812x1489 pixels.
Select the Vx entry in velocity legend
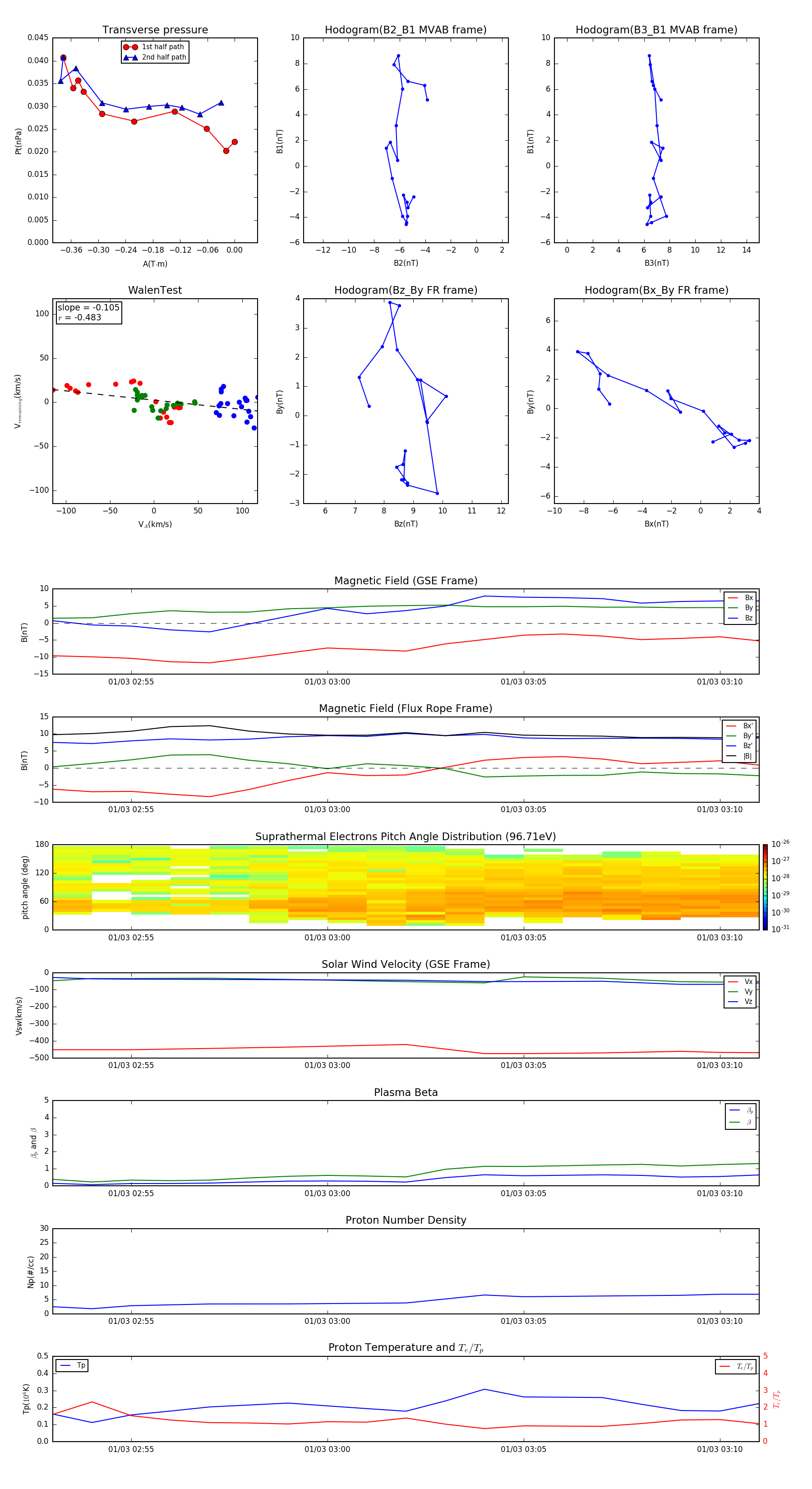pyautogui.click(x=740, y=981)
